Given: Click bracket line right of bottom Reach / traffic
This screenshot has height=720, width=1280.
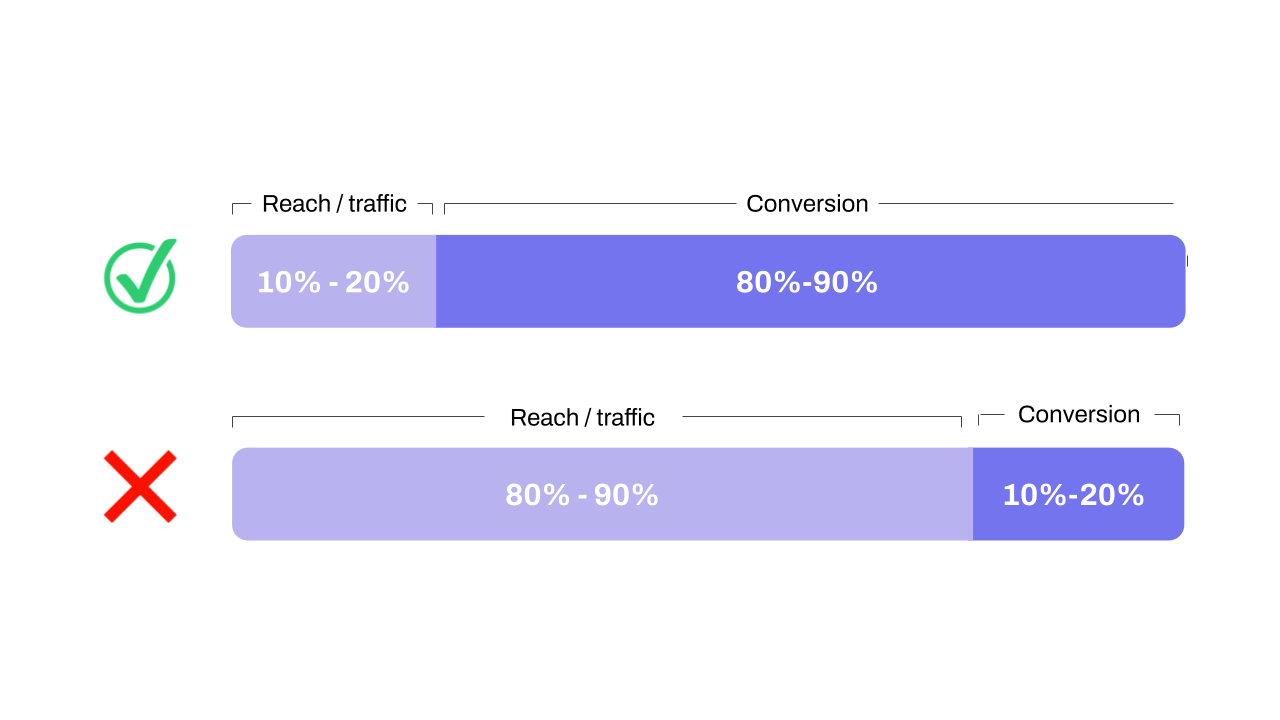Looking at the screenshot, I should click(x=822, y=420).
